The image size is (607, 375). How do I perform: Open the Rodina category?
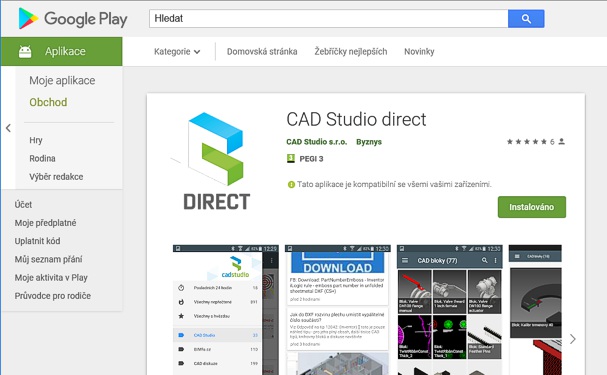coord(42,158)
